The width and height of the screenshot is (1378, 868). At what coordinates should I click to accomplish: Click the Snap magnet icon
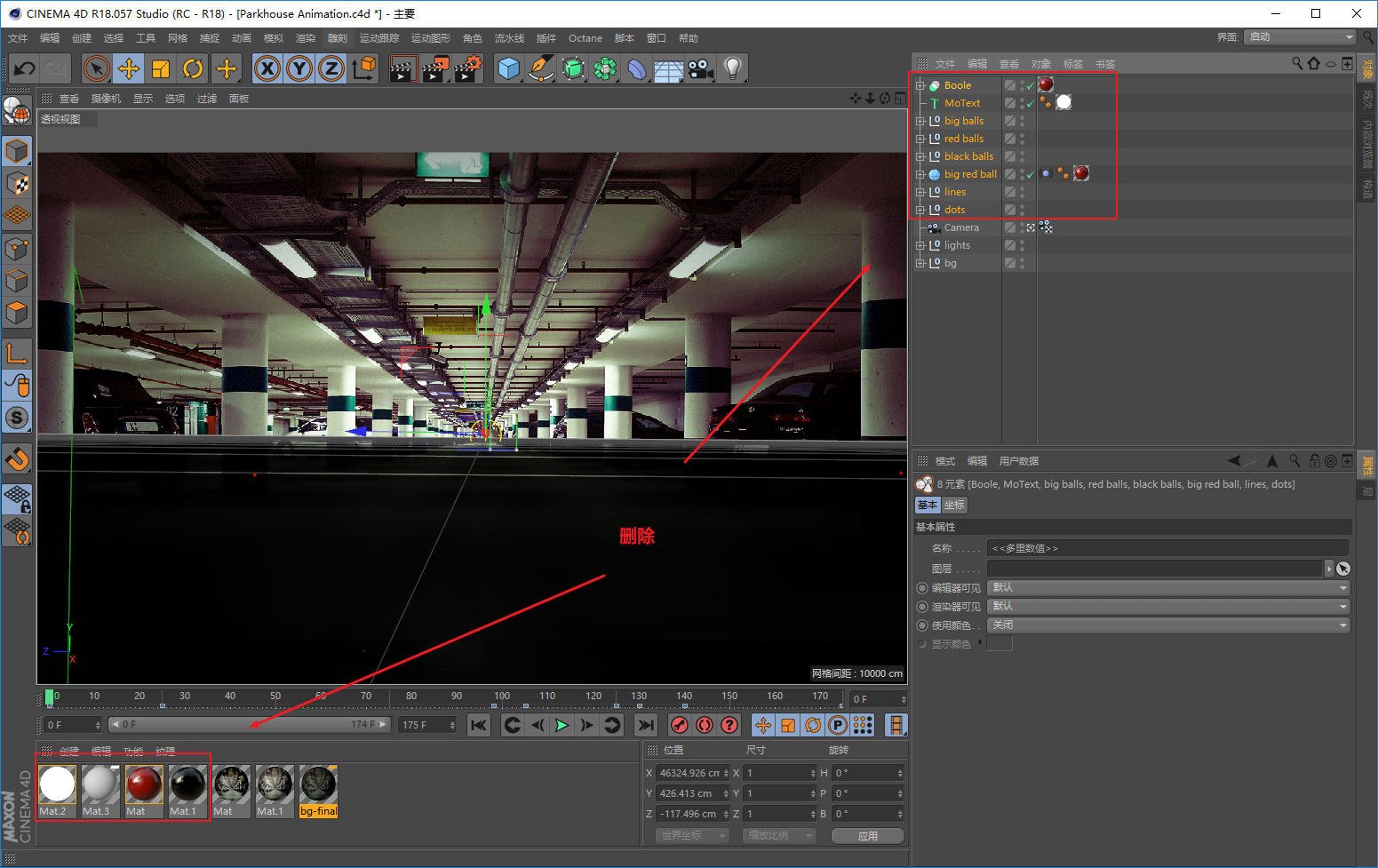[x=17, y=459]
